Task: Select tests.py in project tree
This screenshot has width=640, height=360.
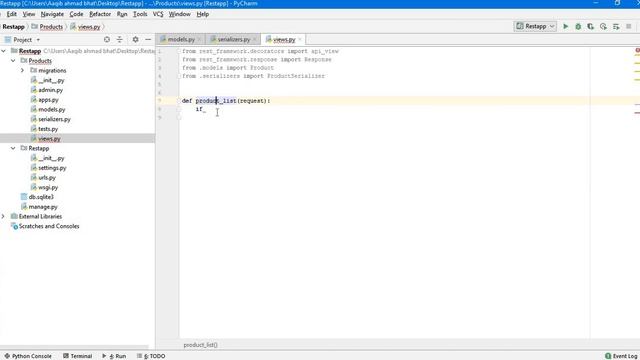Action: coord(48,129)
